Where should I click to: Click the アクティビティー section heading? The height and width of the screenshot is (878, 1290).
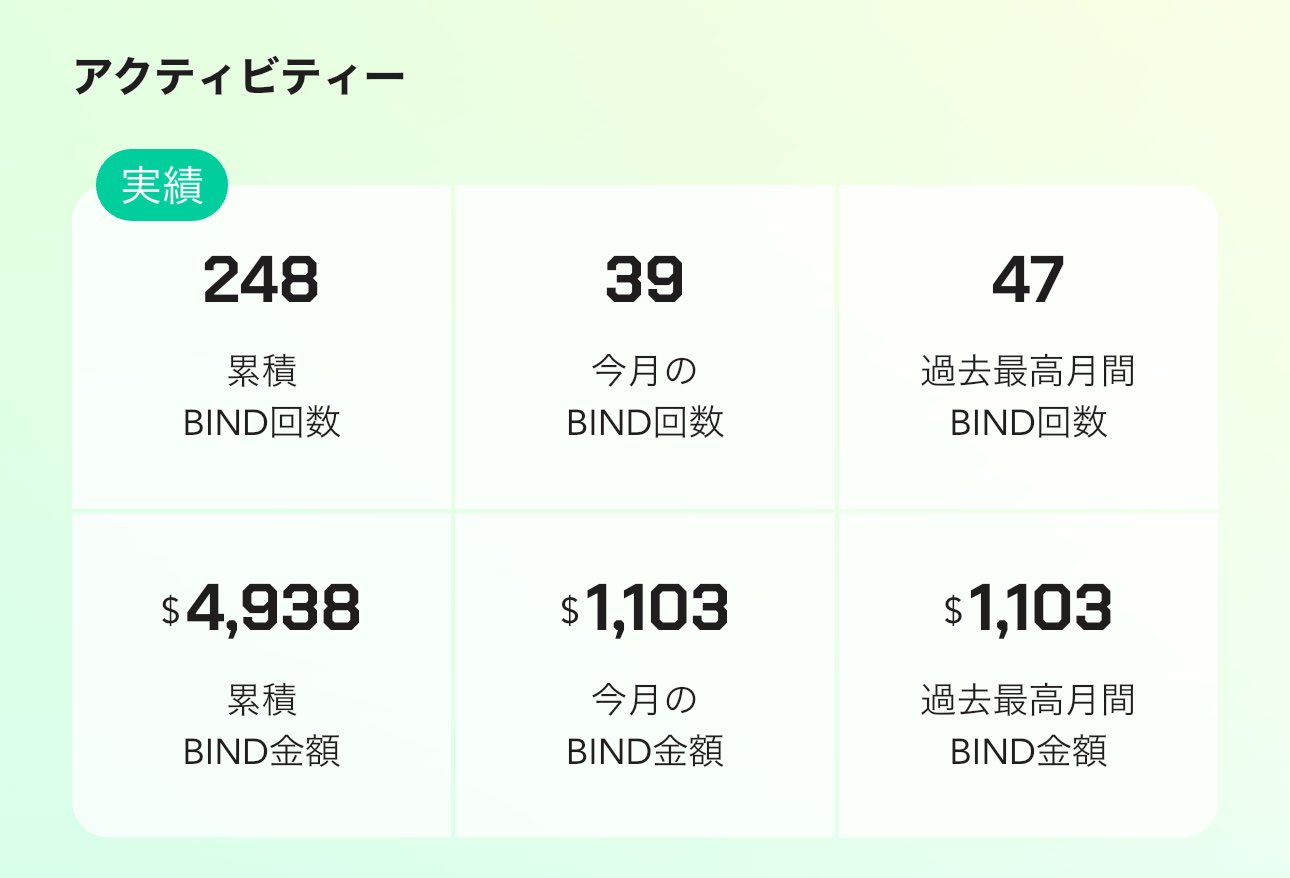[x=238, y=79]
